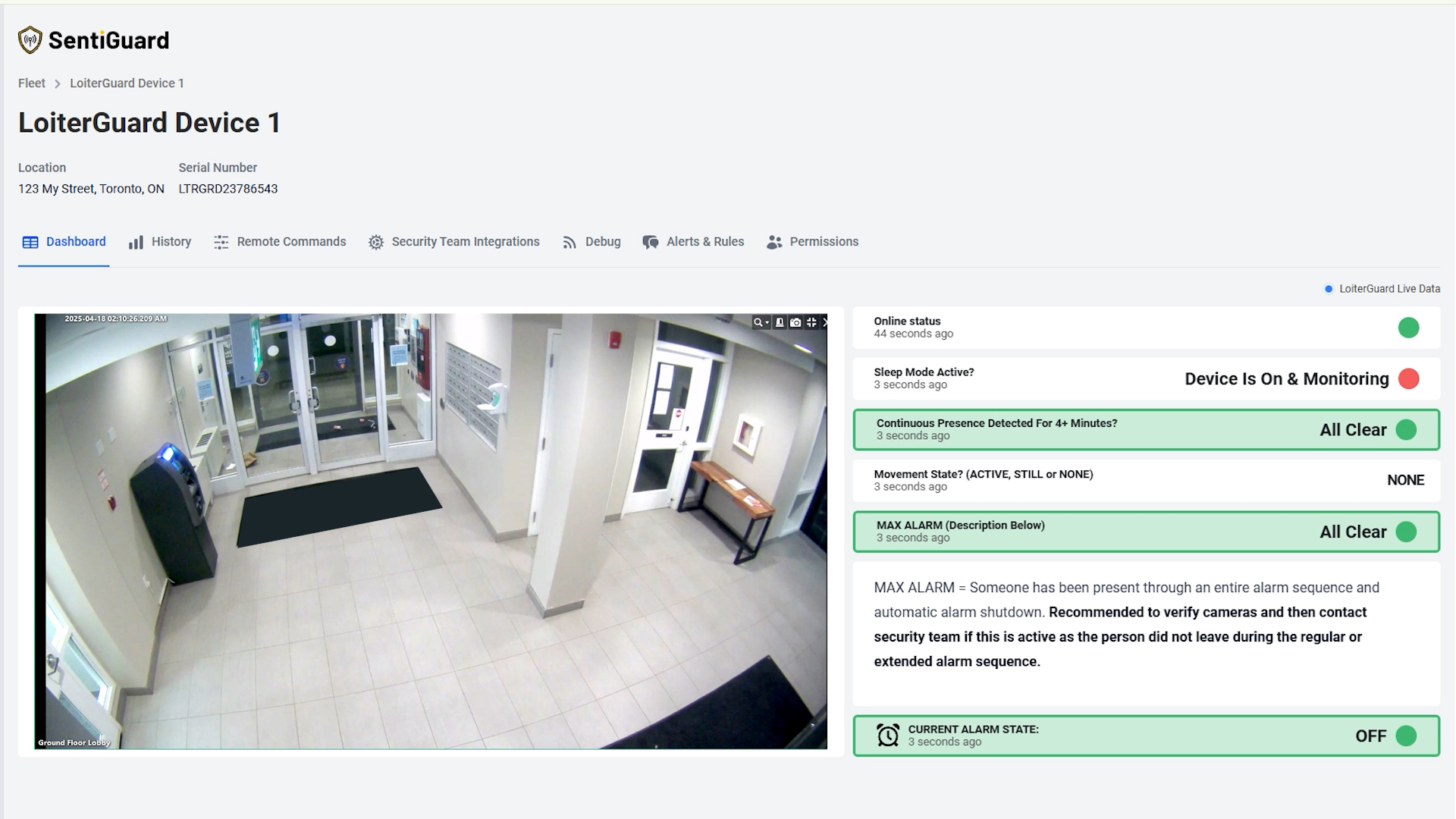
Task: Click Continuous Presence Detected For 4+ Minutes?
Action: pyautogui.click(x=996, y=423)
